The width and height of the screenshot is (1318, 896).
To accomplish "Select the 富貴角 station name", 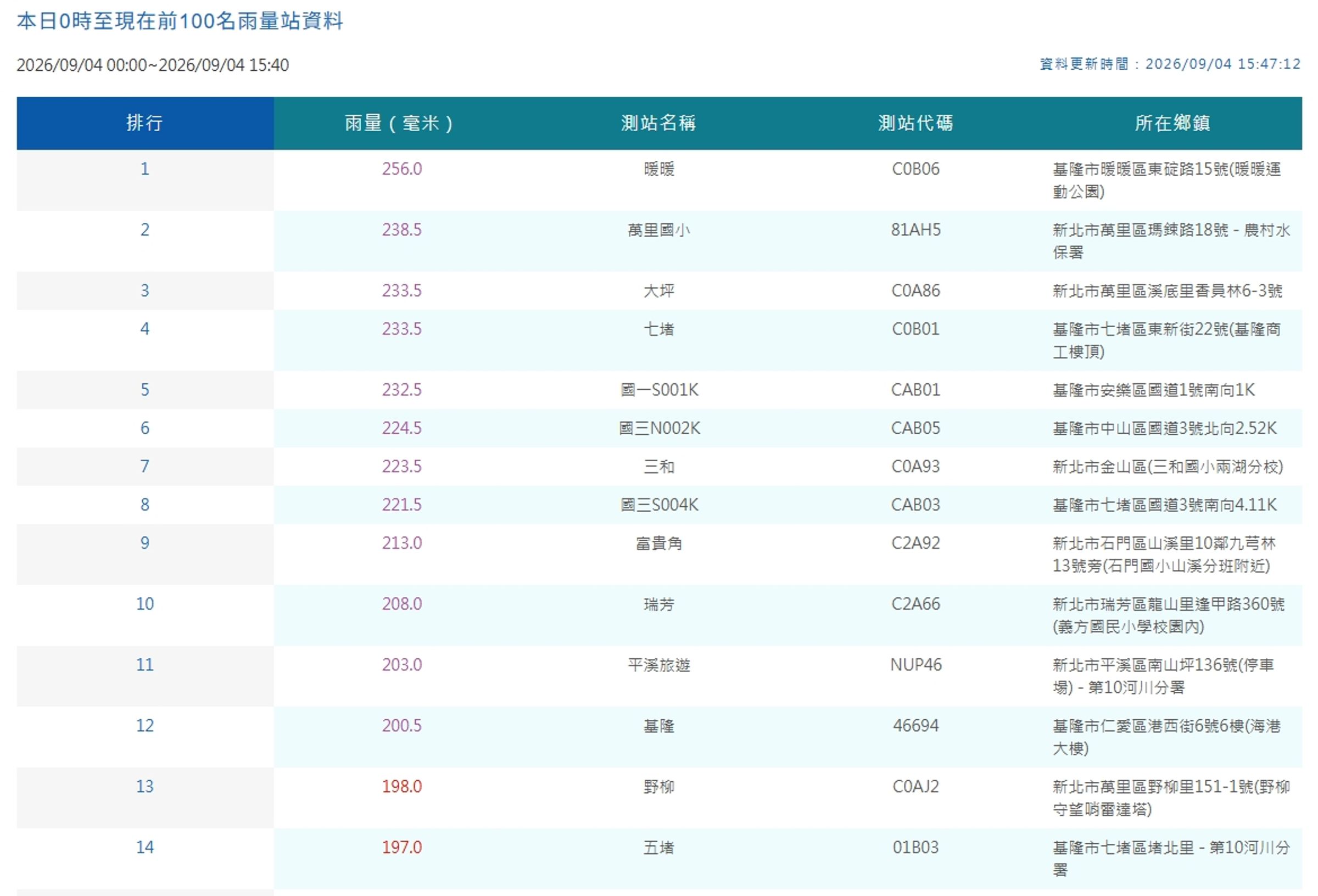I will coord(658,544).
